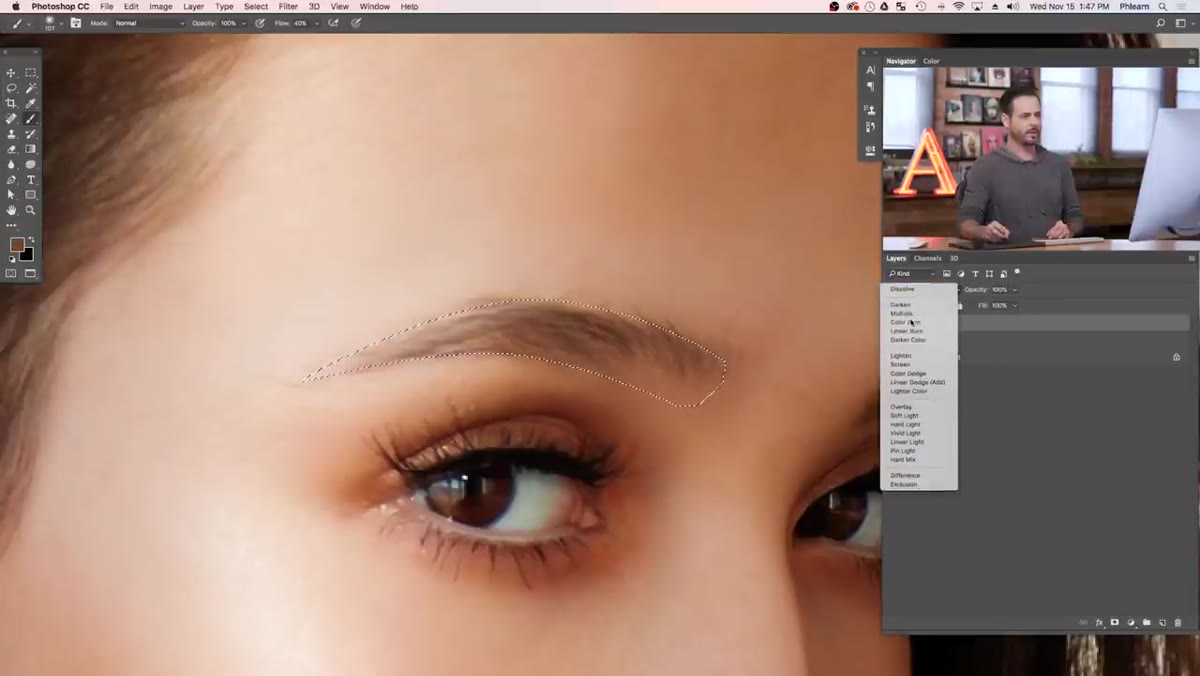The image size is (1200, 676).
Task: Select the Rectangle shape tool
Action: pos(31,195)
